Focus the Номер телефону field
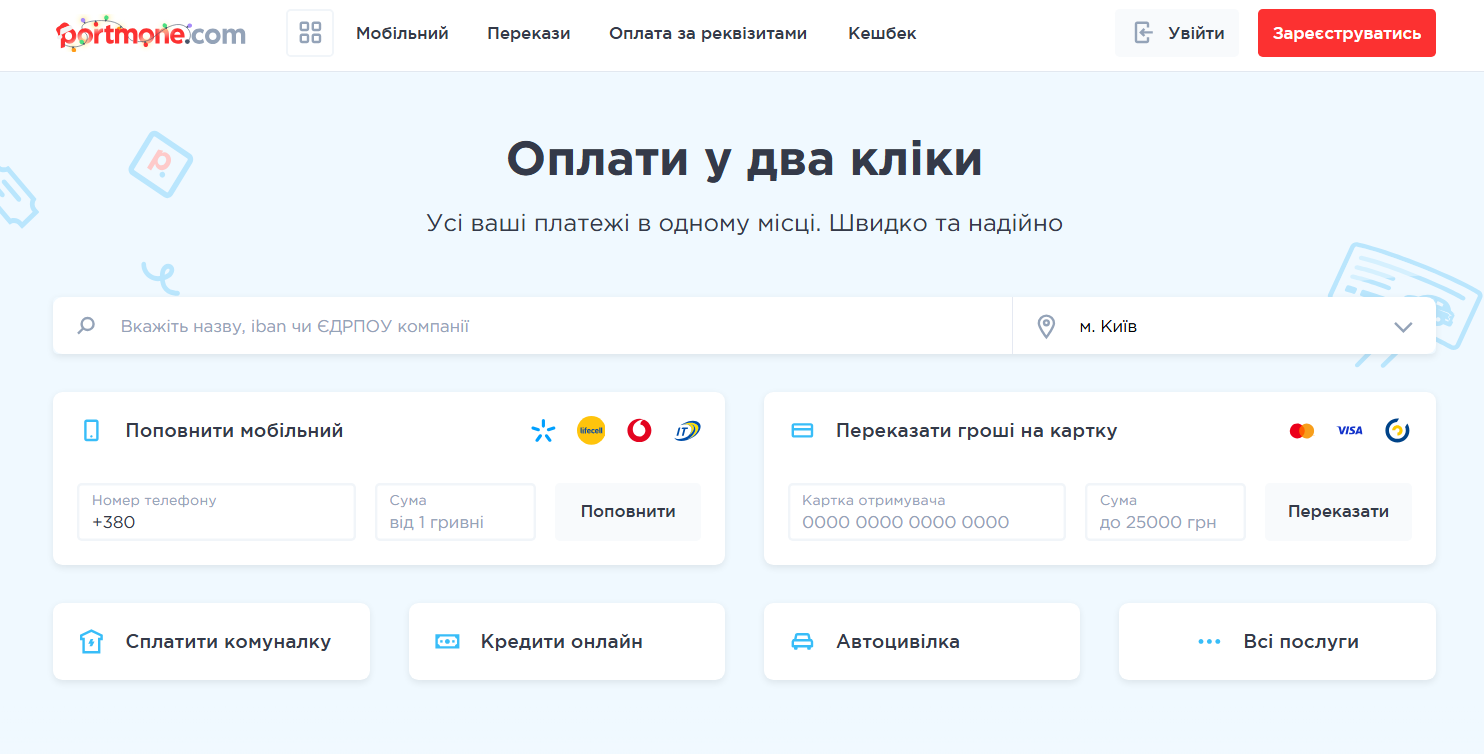 [216, 512]
